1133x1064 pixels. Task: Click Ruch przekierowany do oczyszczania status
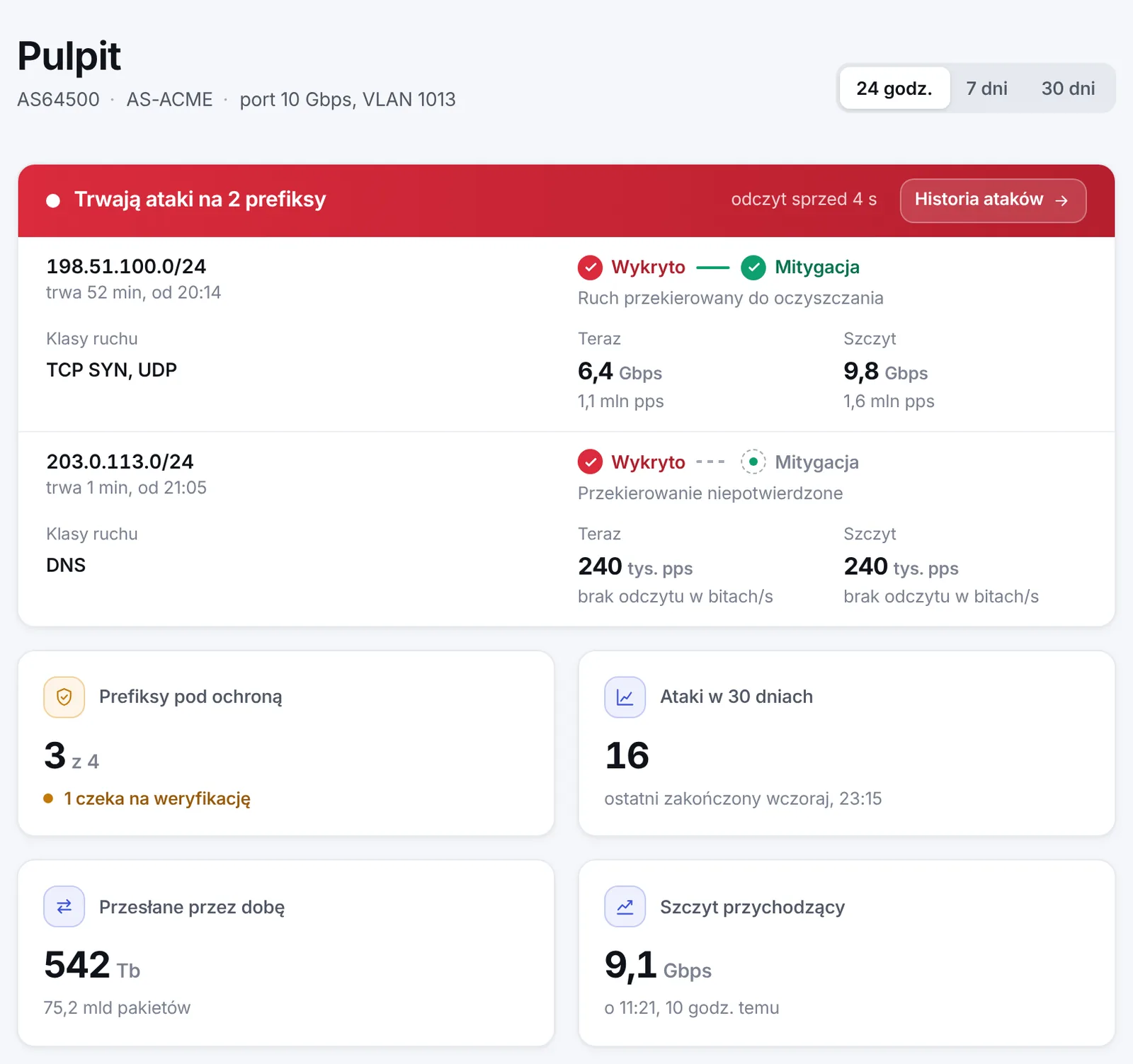730,298
